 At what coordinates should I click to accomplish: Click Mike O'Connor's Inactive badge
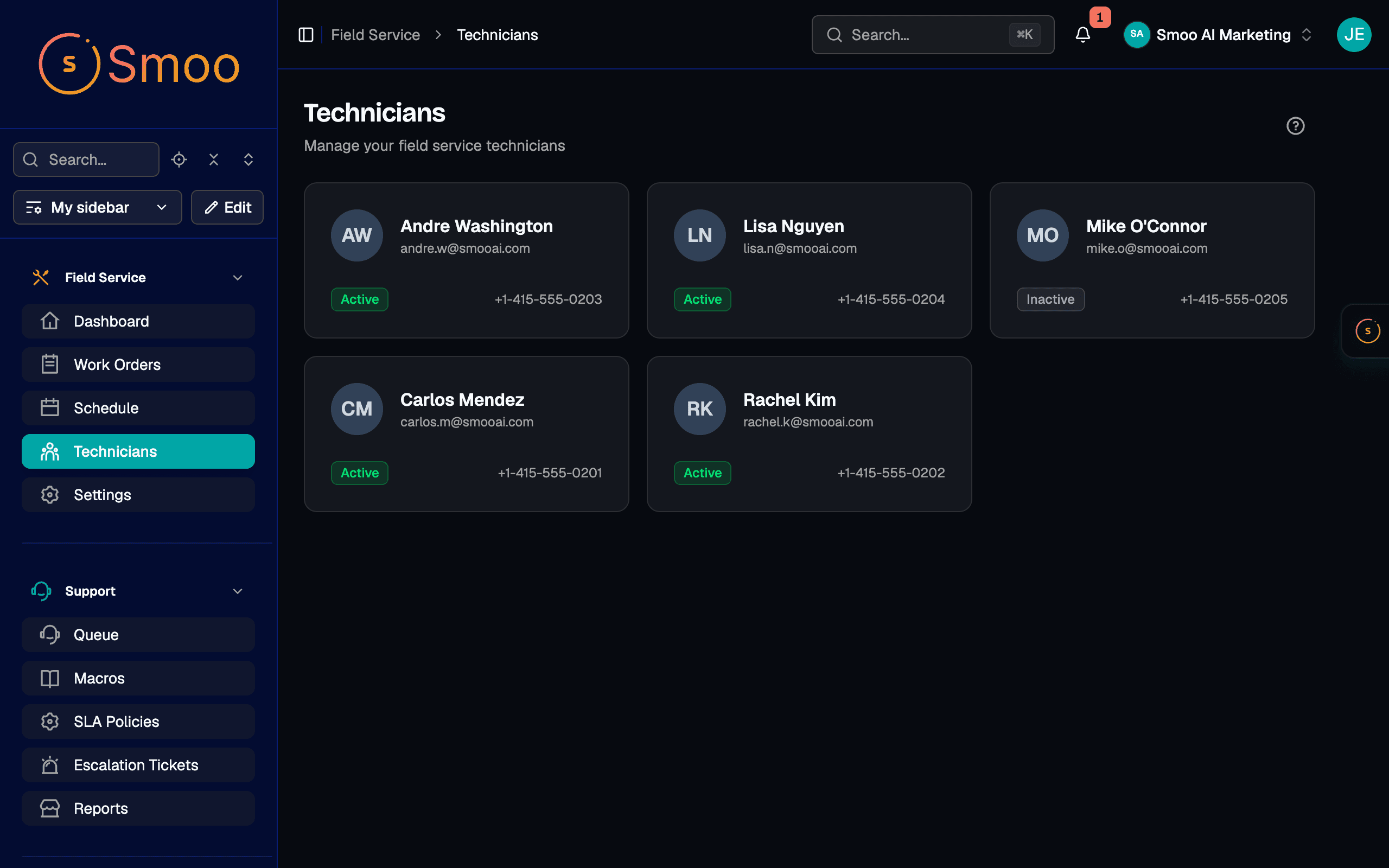point(1050,299)
